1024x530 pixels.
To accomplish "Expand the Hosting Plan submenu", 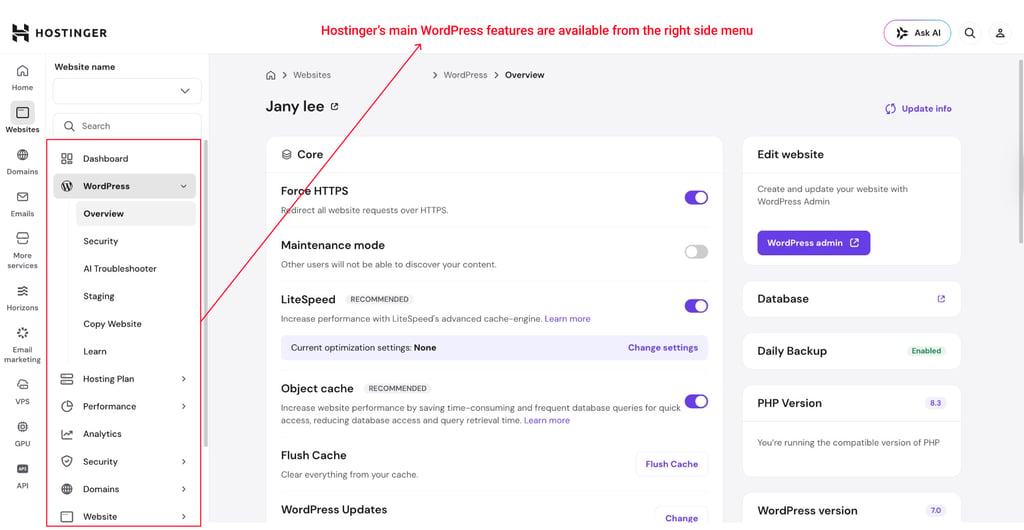I will [x=184, y=379].
